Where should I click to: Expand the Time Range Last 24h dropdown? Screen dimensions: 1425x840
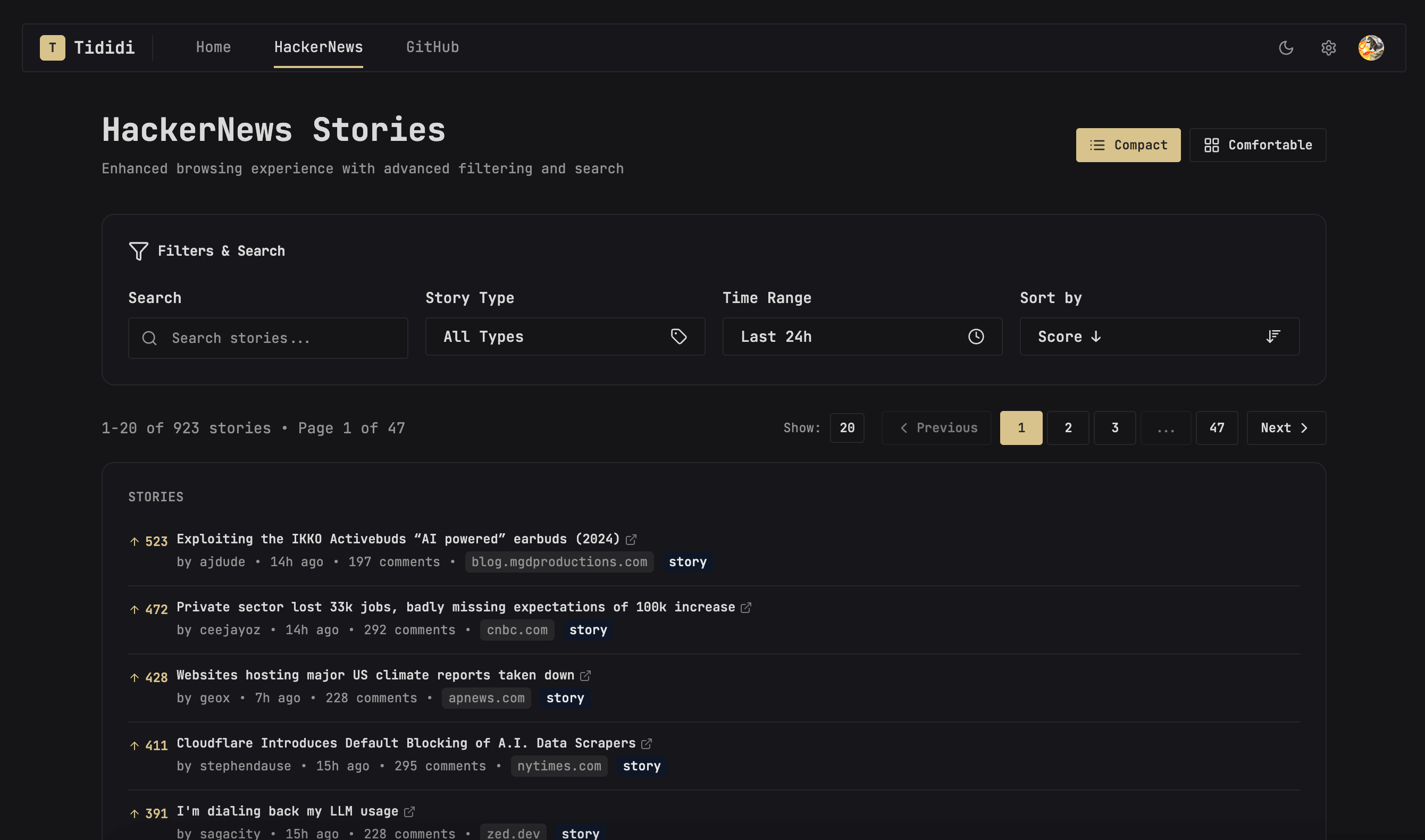point(862,336)
